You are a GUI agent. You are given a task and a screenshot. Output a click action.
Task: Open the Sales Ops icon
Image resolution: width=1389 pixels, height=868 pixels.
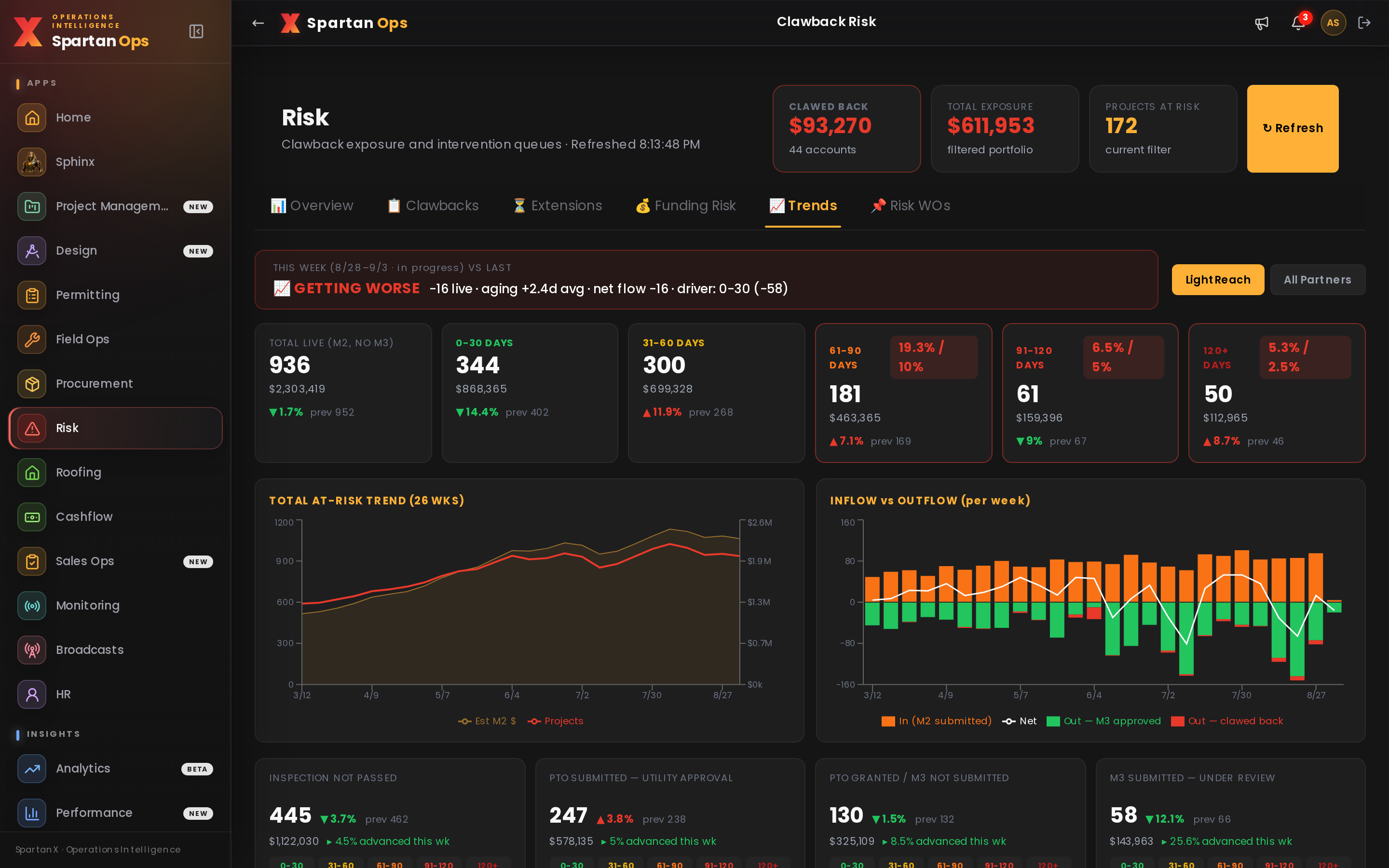(x=32, y=561)
